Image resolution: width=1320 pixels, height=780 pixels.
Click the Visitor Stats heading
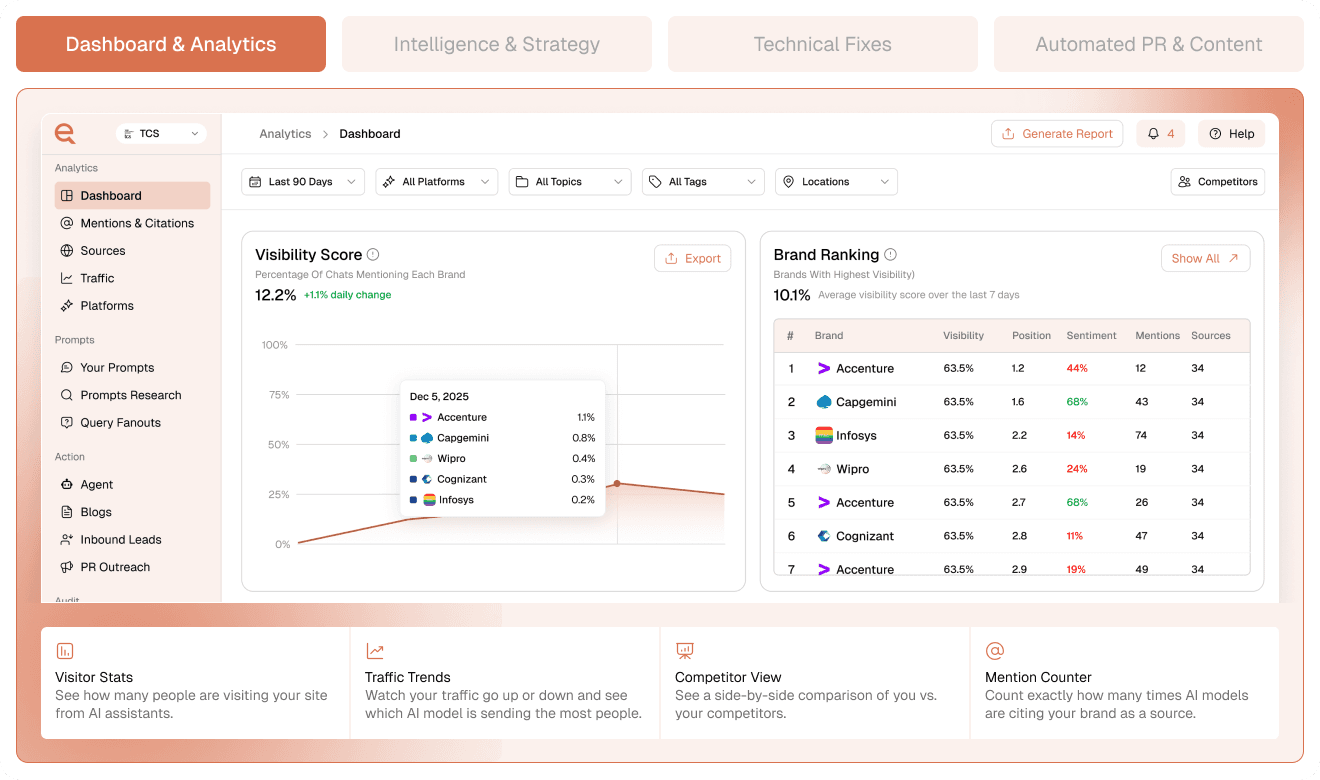point(94,677)
